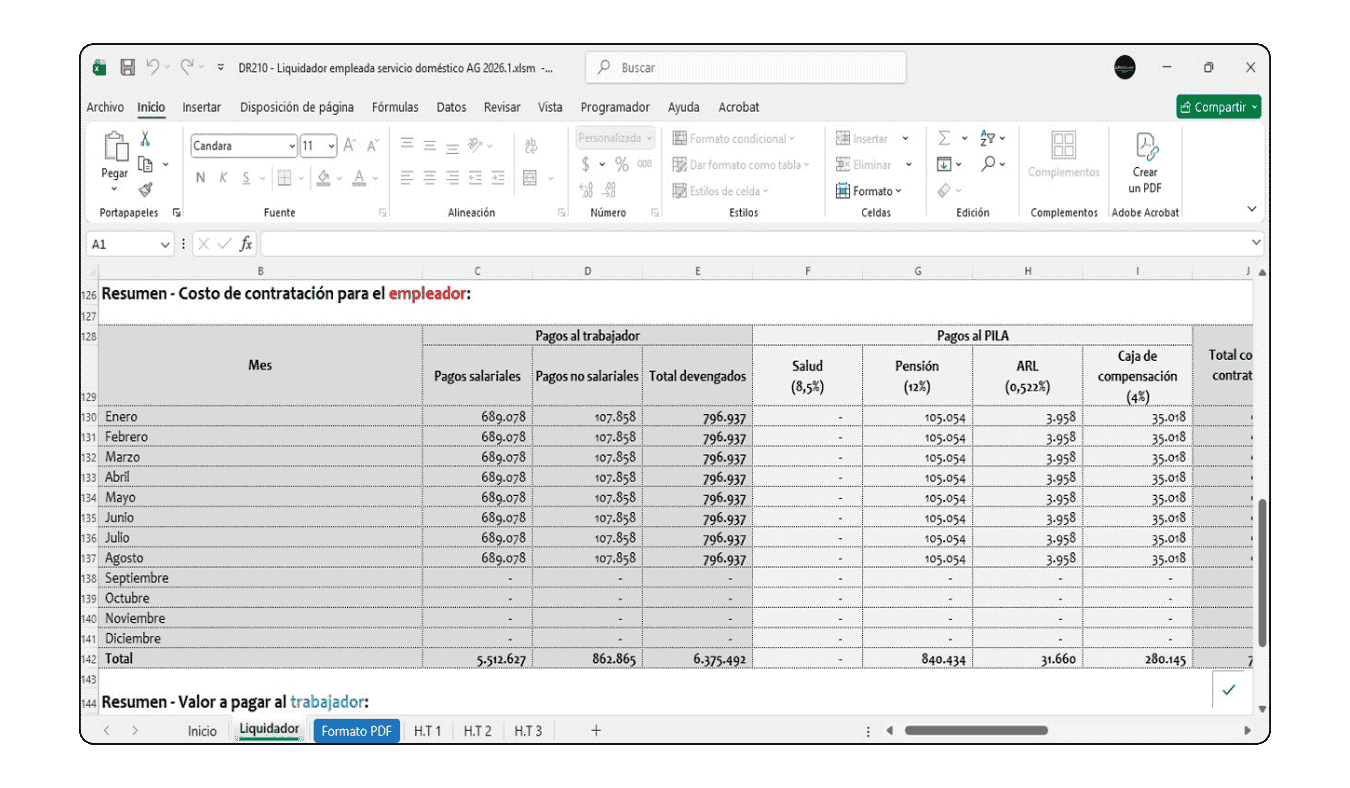Apply the Suma (AutoSum) sigma icon

pos(944,138)
